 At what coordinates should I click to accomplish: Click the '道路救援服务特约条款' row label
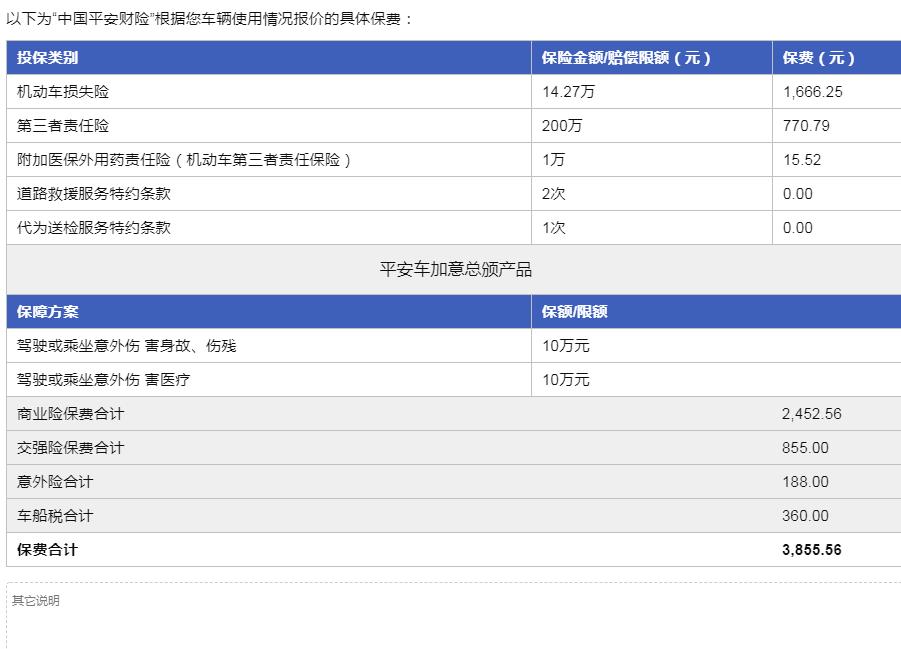point(94,193)
